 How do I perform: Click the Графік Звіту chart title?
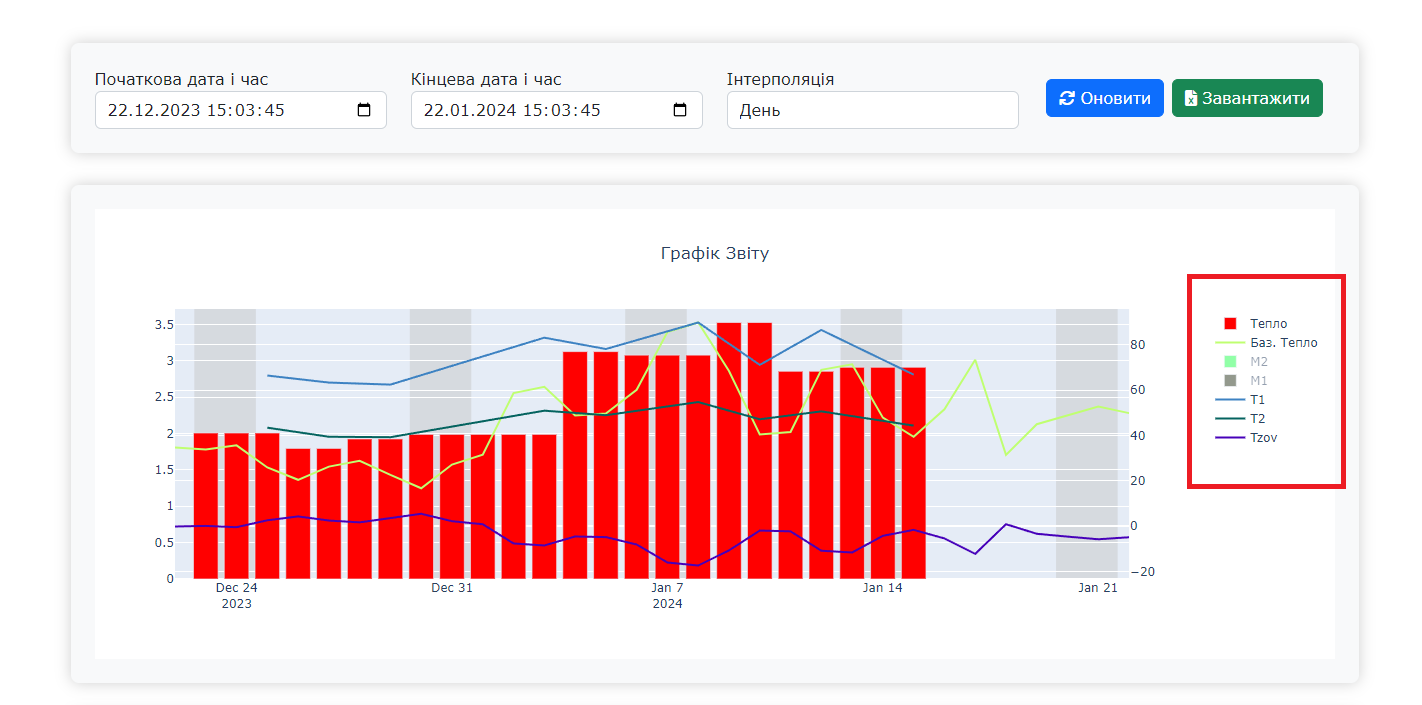(714, 253)
